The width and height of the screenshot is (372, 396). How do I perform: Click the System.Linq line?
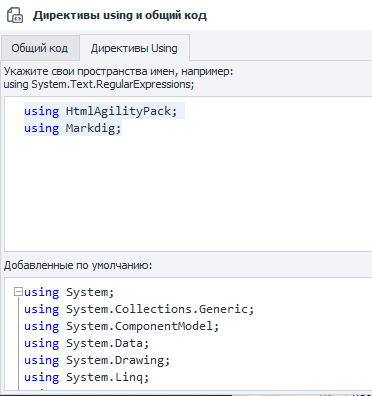(x=86, y=377)
